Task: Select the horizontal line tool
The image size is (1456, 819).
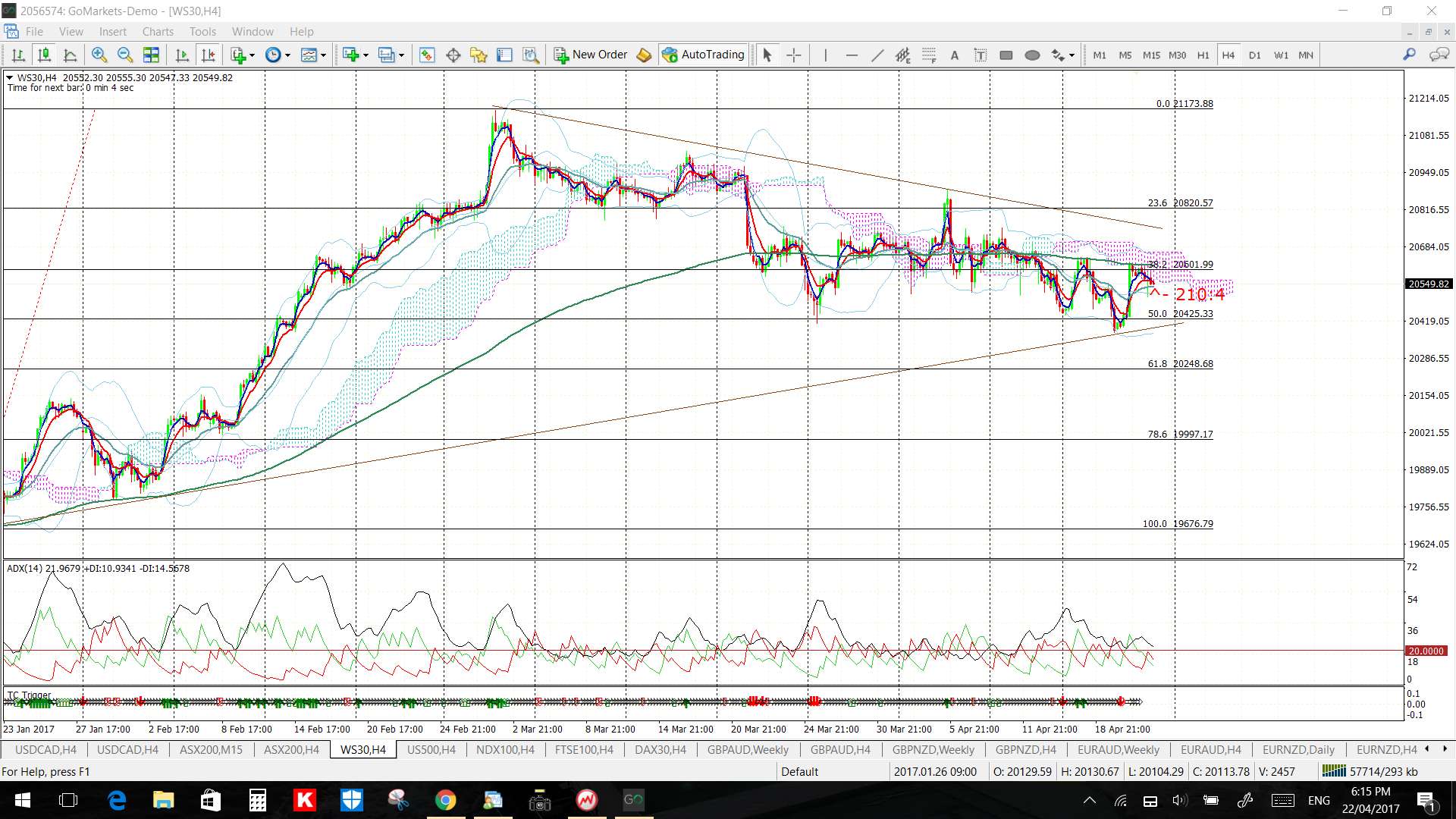Action: (x=852, y=55)
